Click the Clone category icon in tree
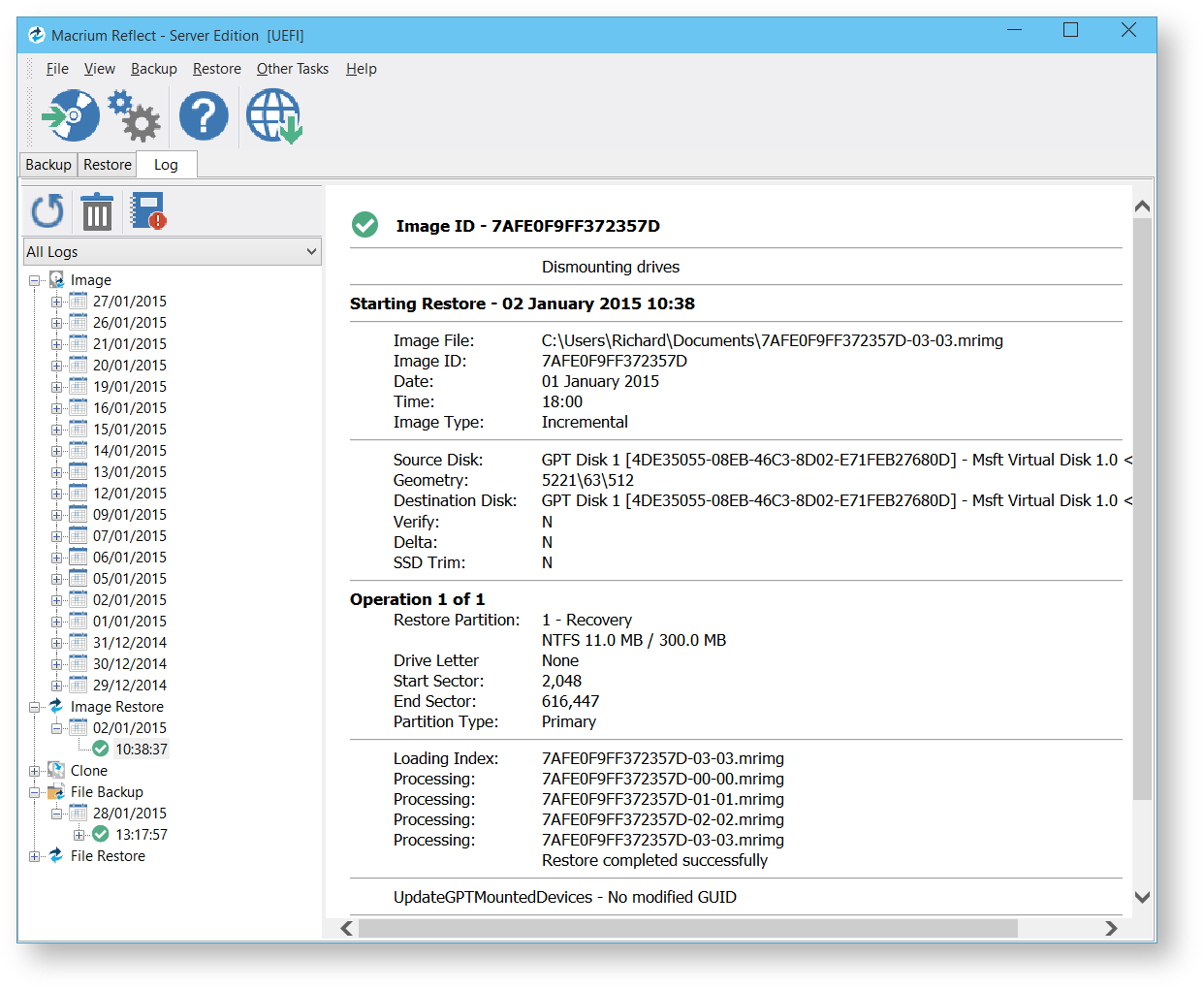 (56, 770)
